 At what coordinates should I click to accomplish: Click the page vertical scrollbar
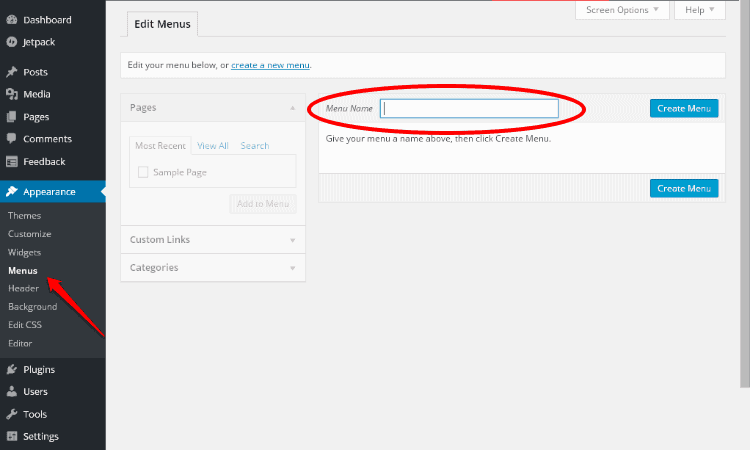click(x=745, y=194)
